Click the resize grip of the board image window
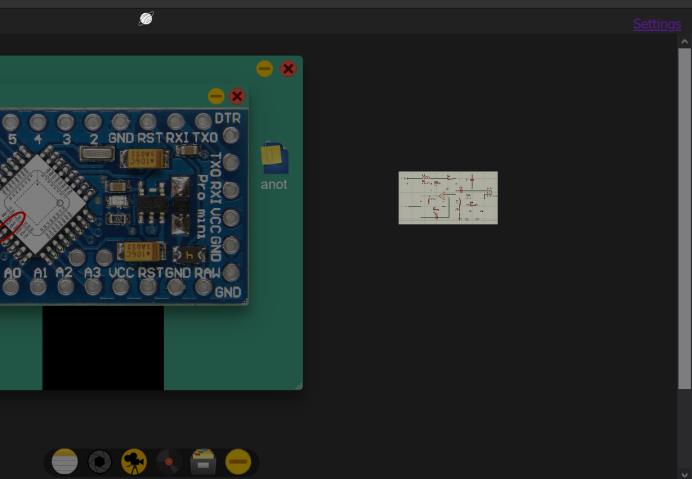The width and height of the screenshot is (692, 479). pyautogui.click(x=245, y=301)
